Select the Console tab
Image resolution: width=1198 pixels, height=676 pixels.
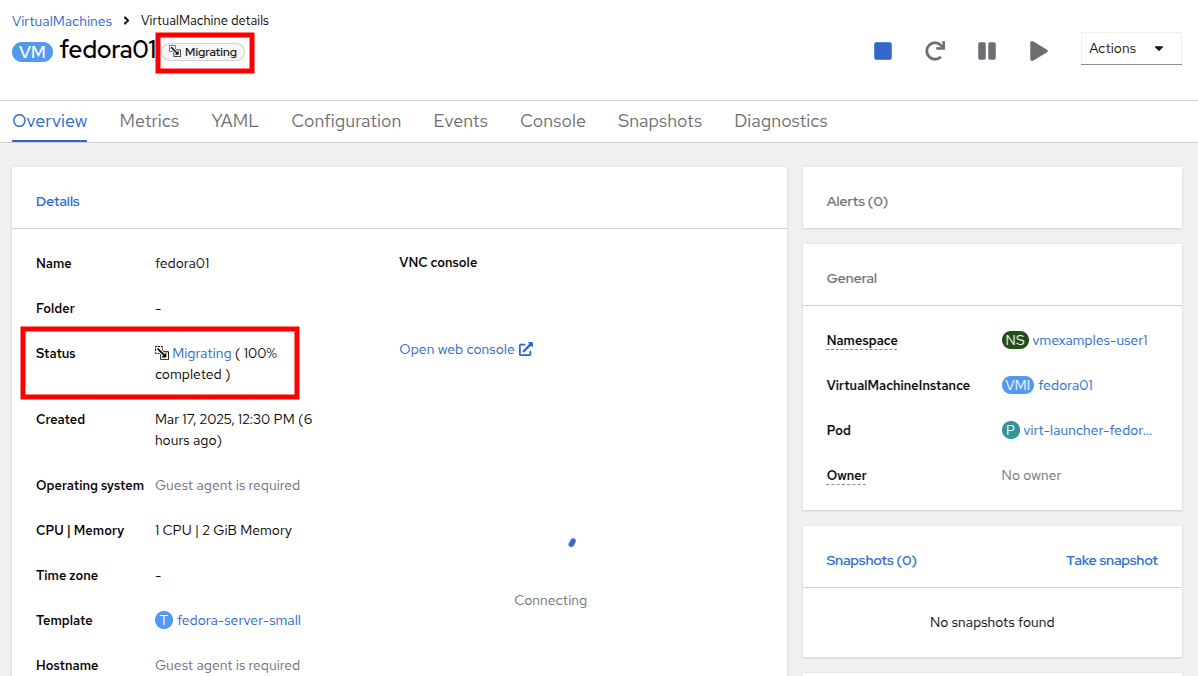point(552,120)
